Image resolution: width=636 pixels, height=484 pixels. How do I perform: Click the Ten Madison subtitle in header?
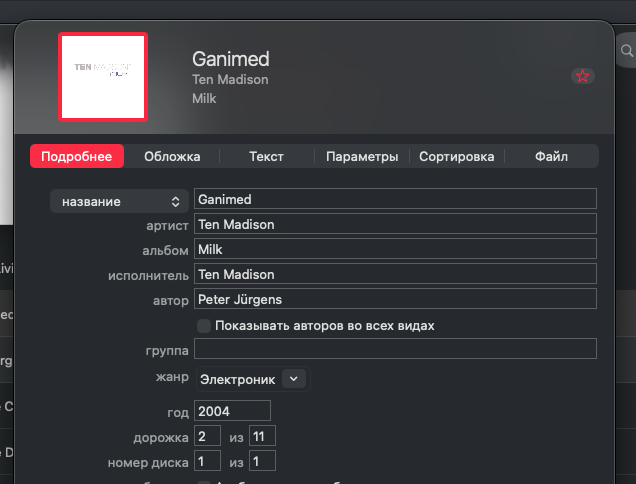pyautogui.click(x=230, y=80)
